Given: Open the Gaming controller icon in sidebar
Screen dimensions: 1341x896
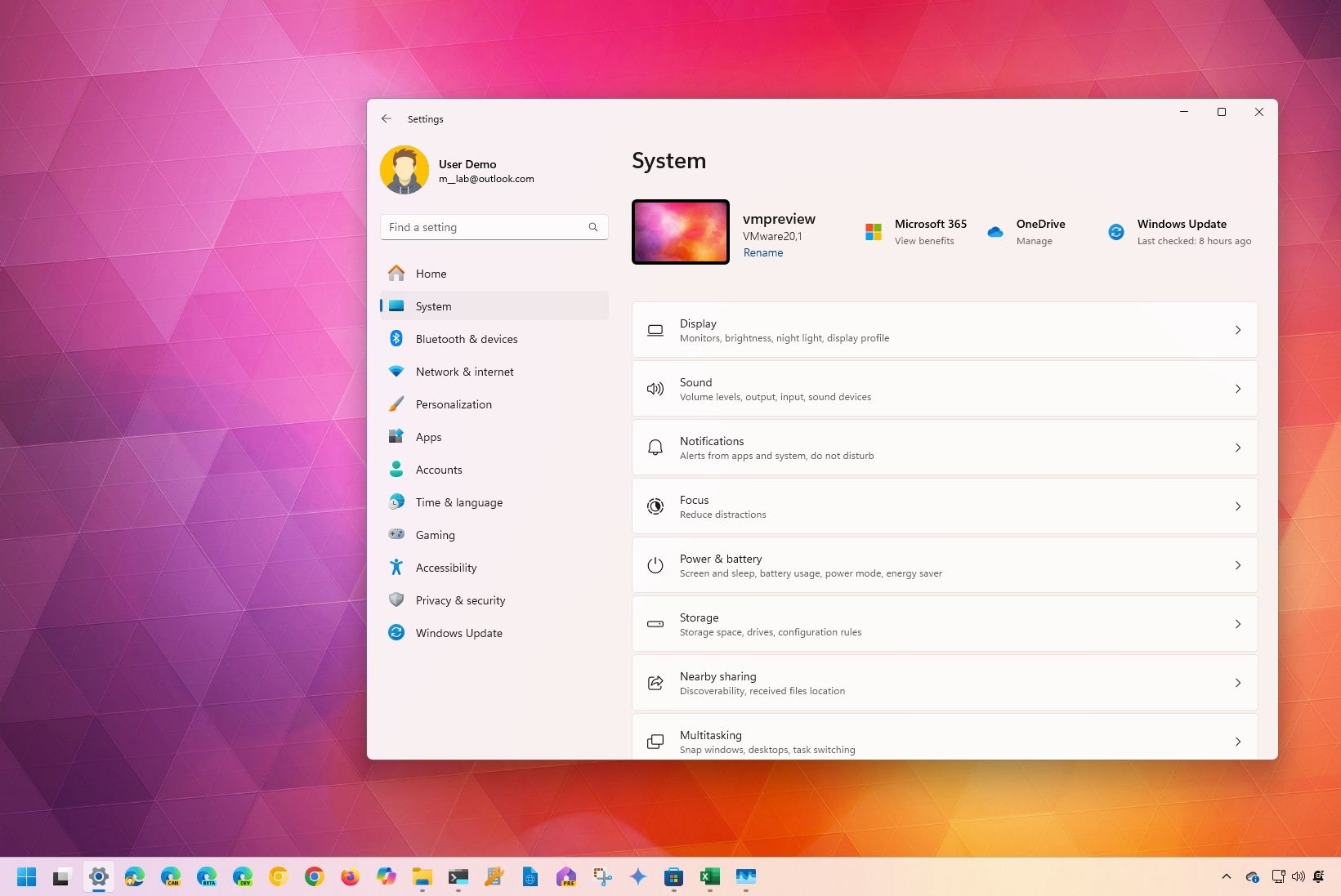Looking at the screenshot, I should (x=397, y=534).
